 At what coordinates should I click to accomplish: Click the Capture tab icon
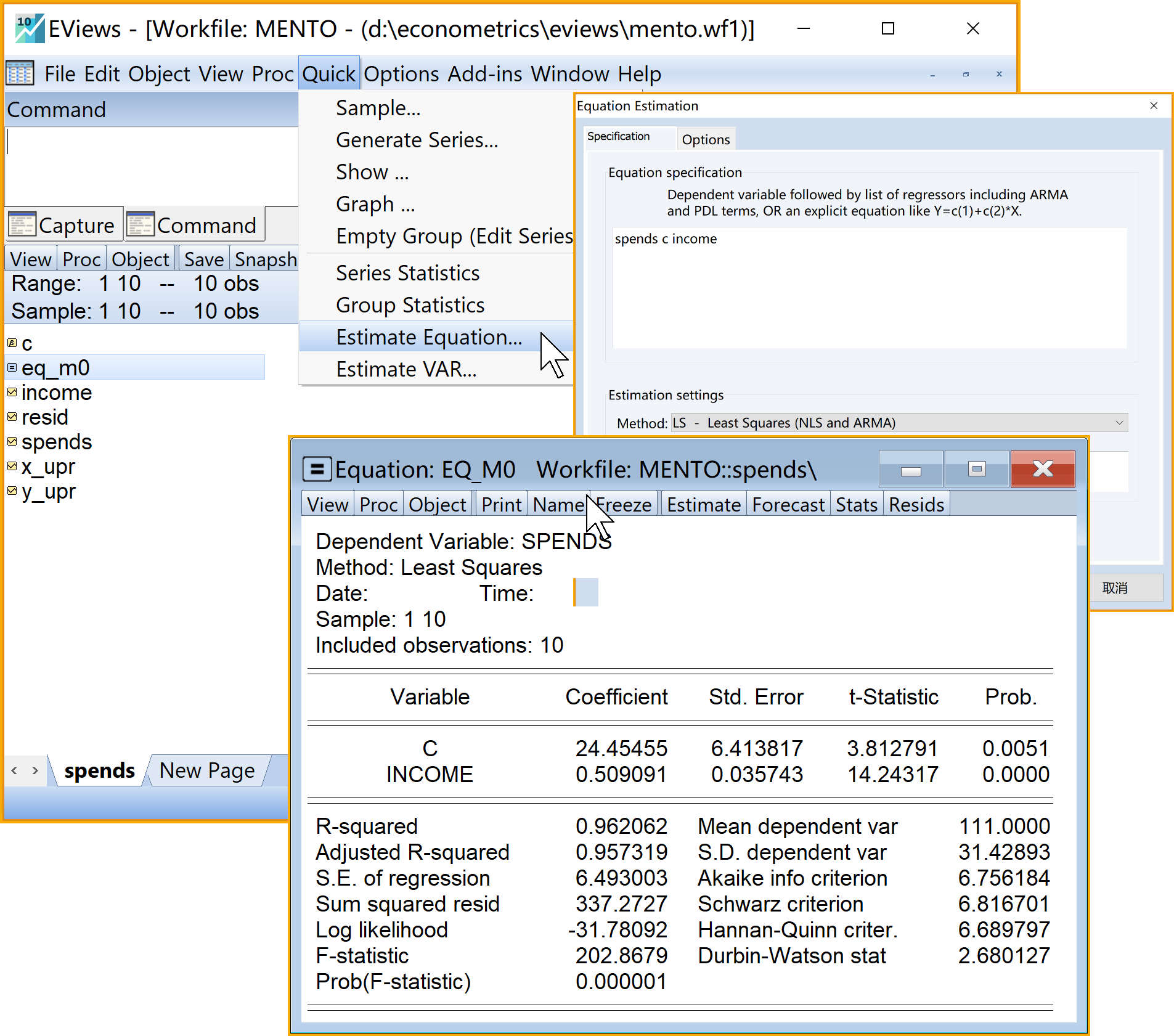click(x=22, y=225)
